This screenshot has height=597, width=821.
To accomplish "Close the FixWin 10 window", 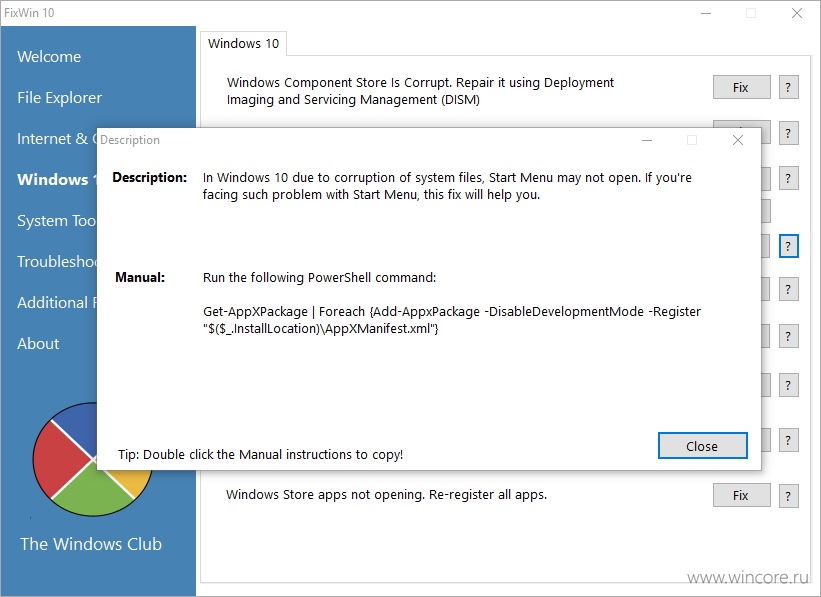I will pyautogui.click(x=797, y=13).
